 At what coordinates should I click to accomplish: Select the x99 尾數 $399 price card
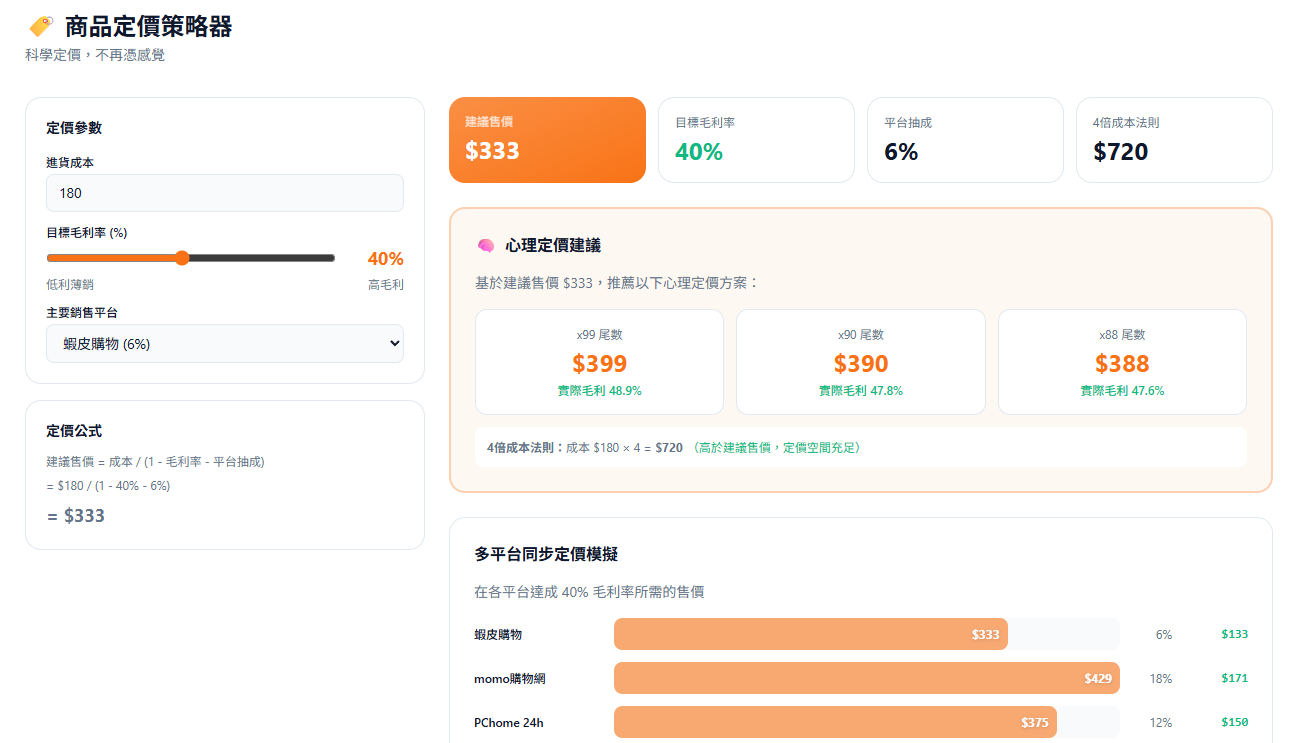pyautogui.click(x=599, y=362)
